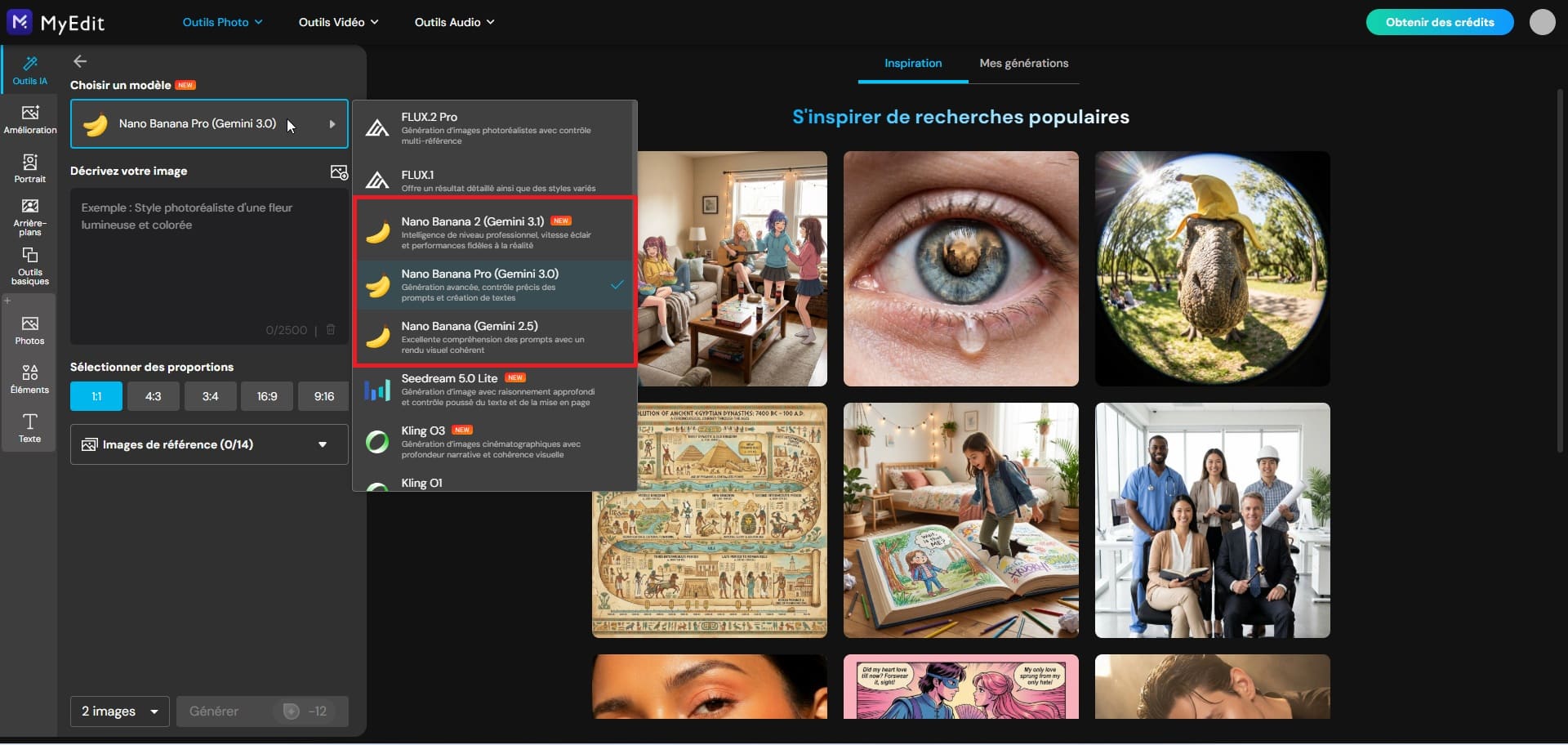Select the Texte tool icon
Viewport: 1568px width, 745px height.
(30, 428)
